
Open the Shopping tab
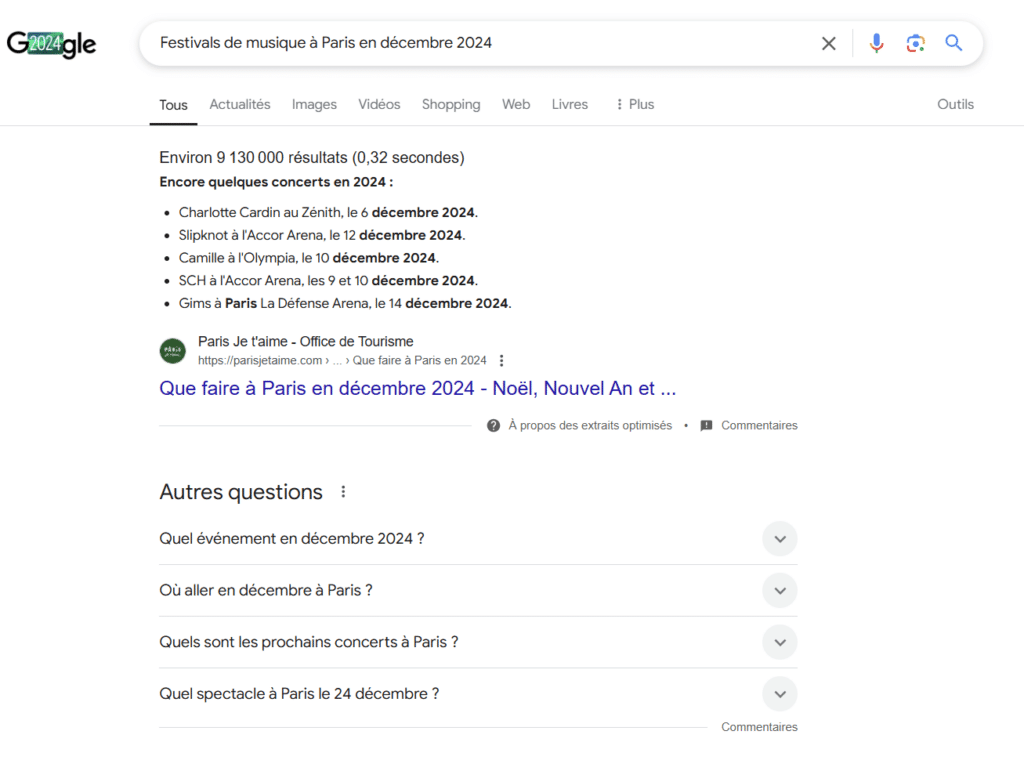click(x=451, y=104)
